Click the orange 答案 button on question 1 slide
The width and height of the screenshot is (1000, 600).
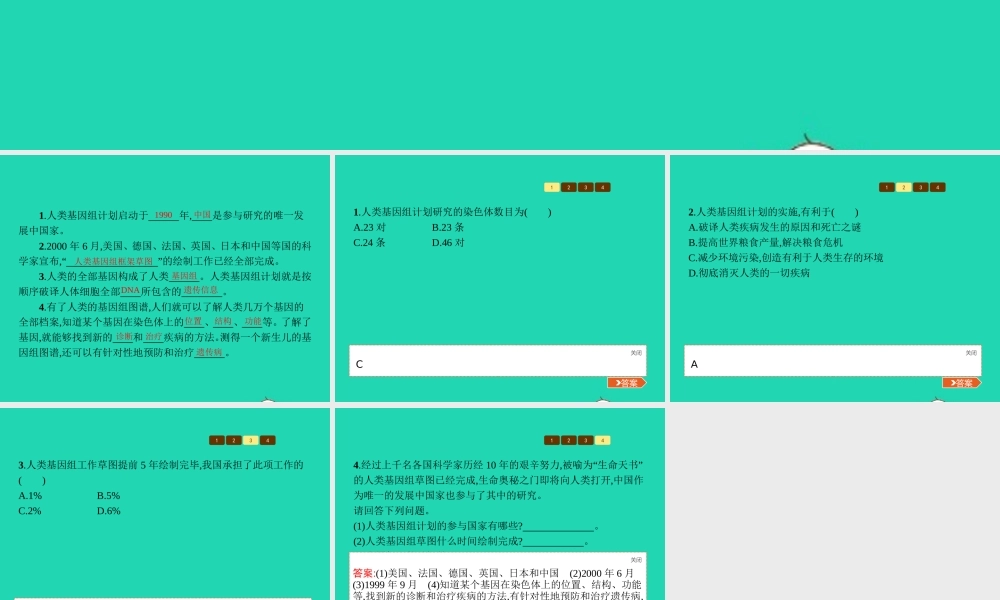(x=627, y=383)
